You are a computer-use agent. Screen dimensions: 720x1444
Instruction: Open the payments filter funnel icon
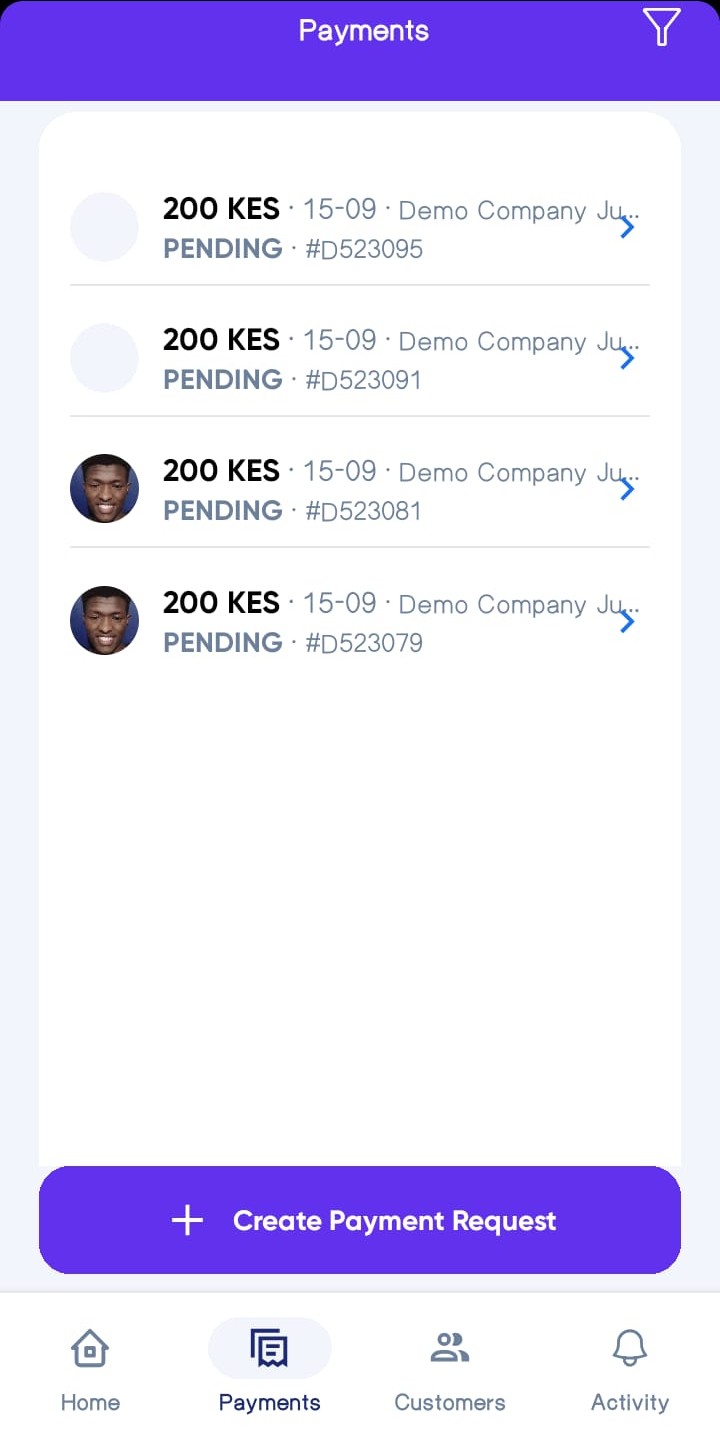coord(661,27)
